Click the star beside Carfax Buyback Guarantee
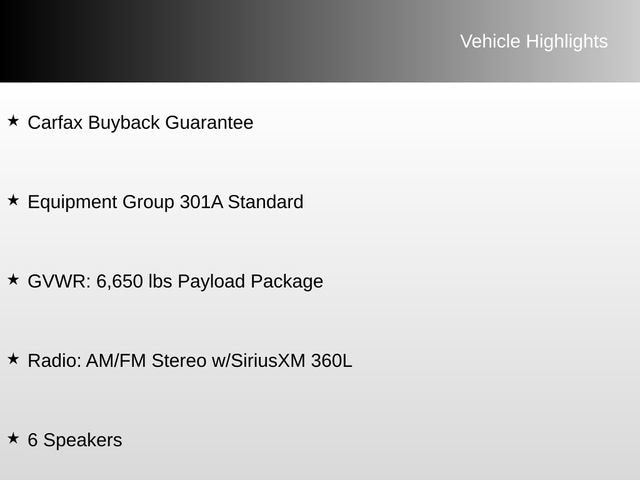The image size is (640, 480). click(13, 121)
